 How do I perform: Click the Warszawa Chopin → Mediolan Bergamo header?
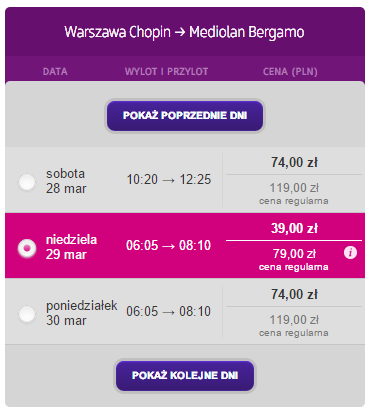pyautogui.click(x=184, y=32)
